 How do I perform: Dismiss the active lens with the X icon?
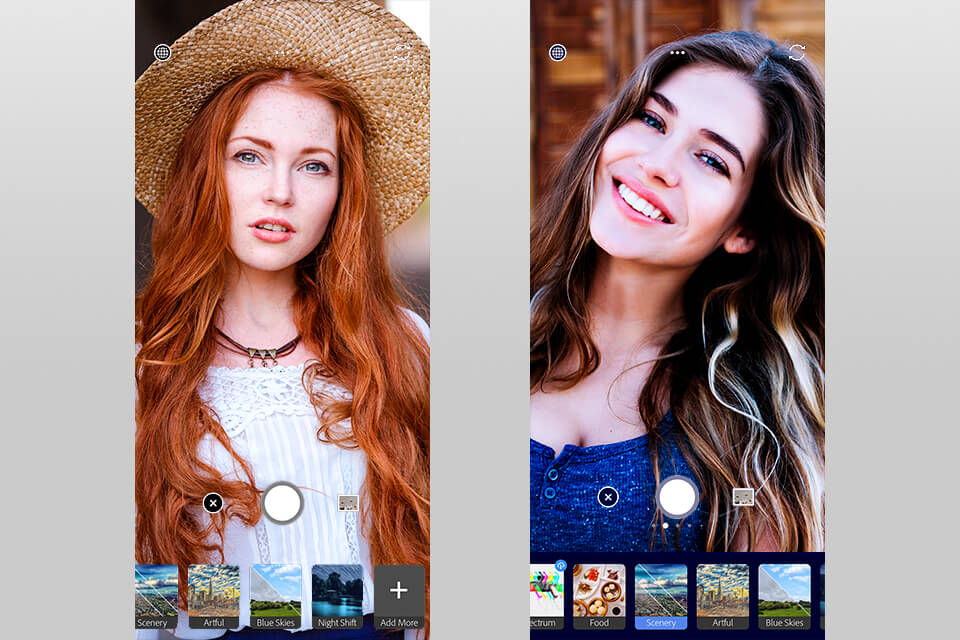[212, 503]
